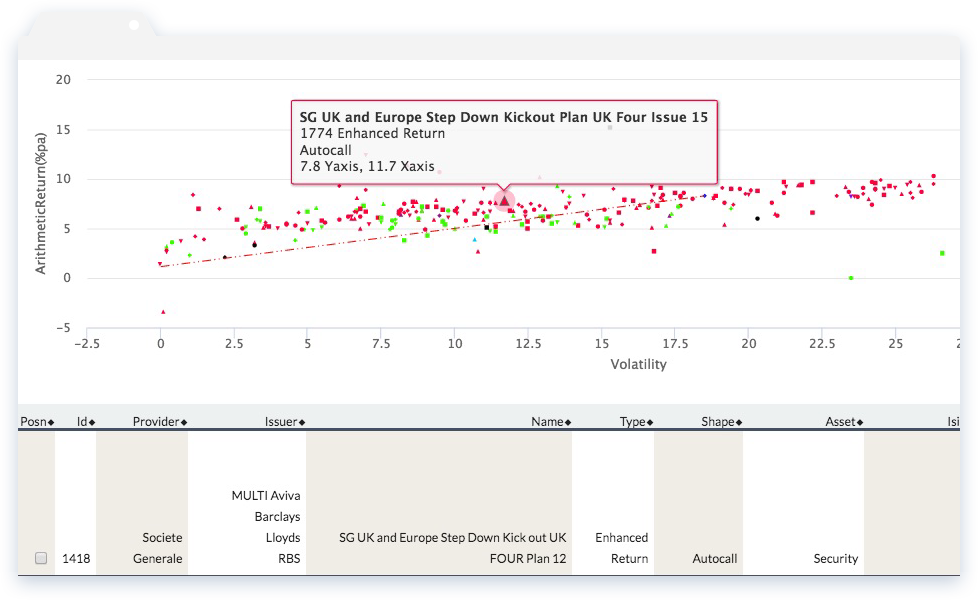Click the 'ArithmeticReturn(%pa)' y-axis title

41,203
